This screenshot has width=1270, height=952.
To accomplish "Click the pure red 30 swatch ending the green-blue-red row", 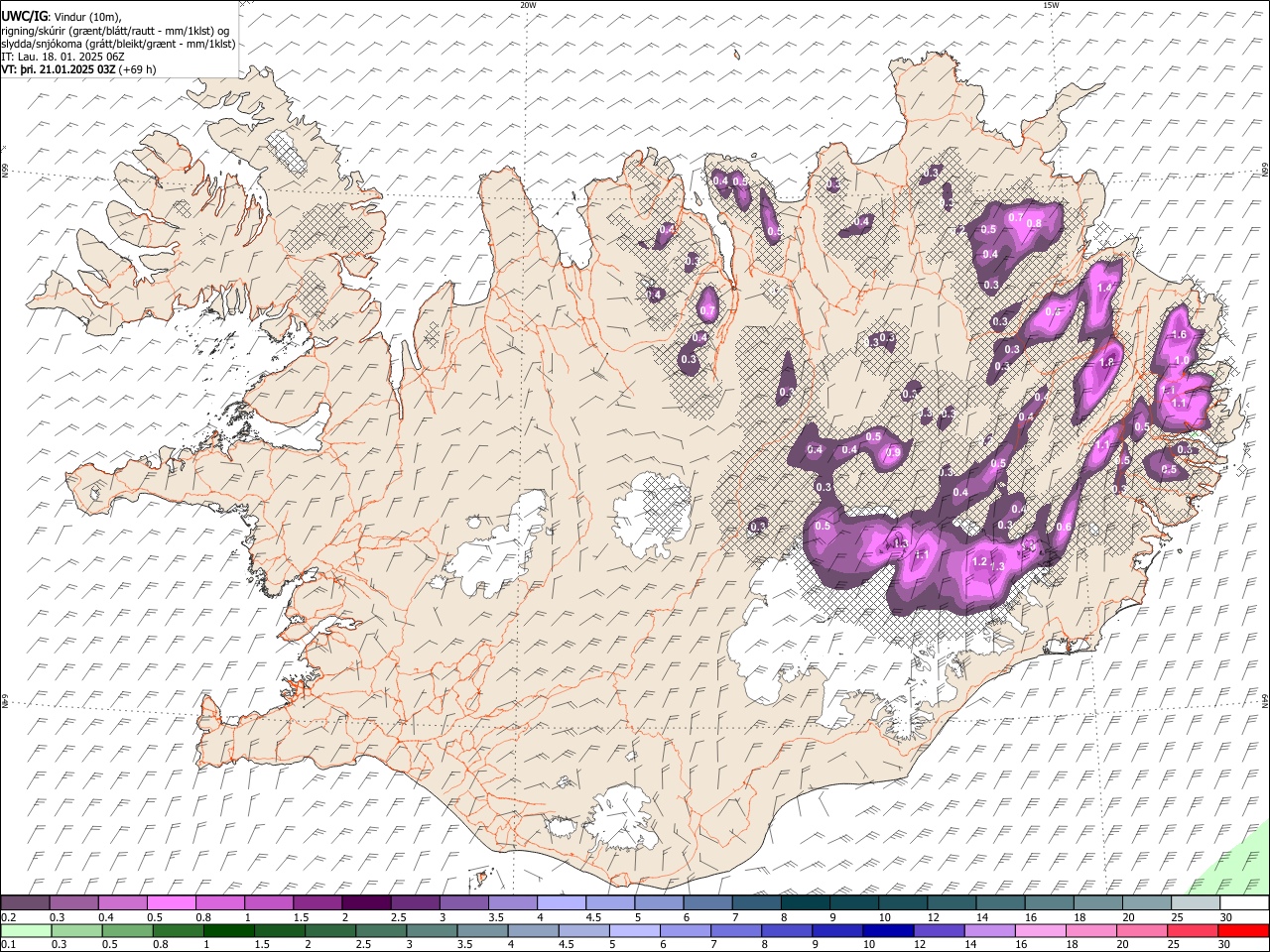I will [x=1243, y=930].
